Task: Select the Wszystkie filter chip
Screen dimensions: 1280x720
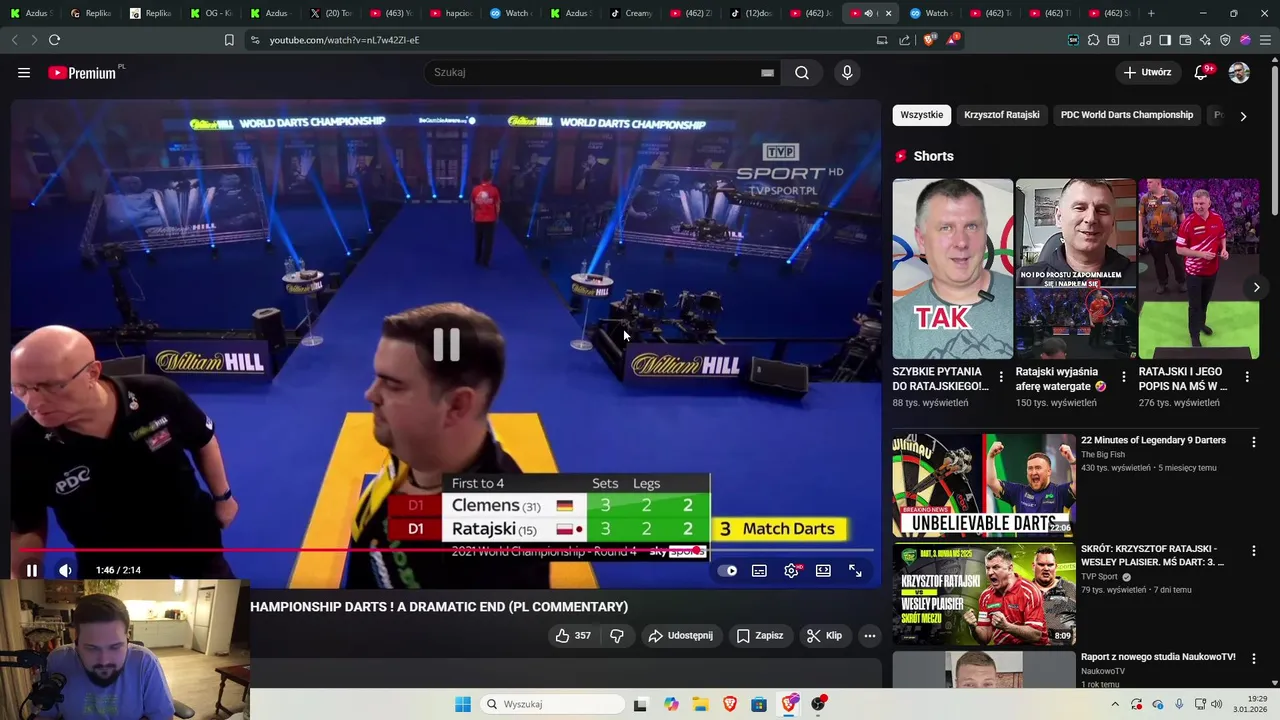Action: tap(921, 115)
